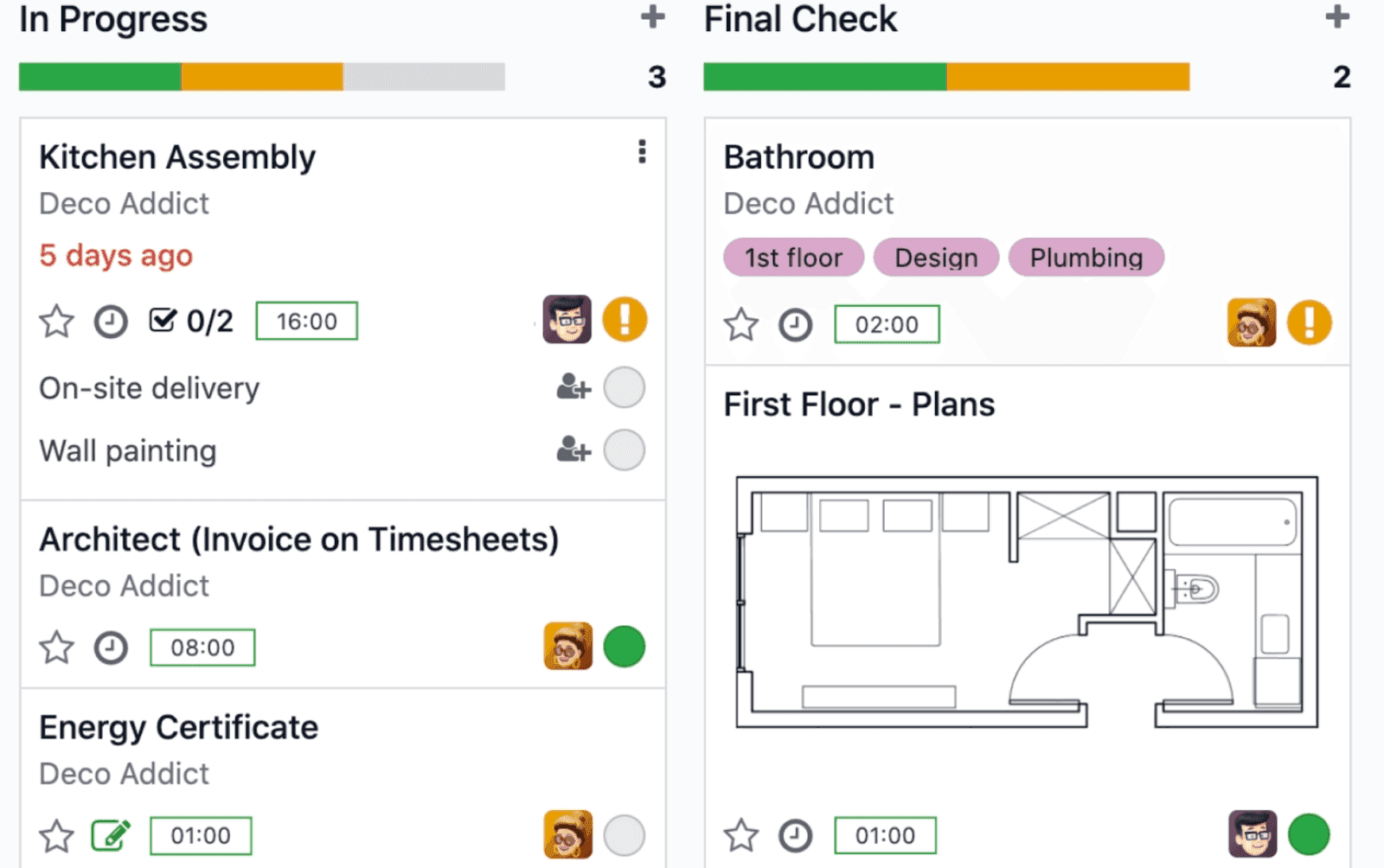Open the Kitchen Assembly card options menu

click(642, 152)
